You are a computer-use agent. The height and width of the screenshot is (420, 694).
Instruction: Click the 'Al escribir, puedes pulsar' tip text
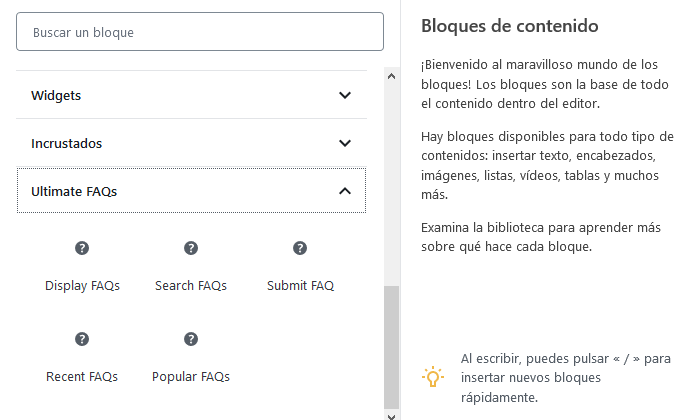click(x=566, y=378)
